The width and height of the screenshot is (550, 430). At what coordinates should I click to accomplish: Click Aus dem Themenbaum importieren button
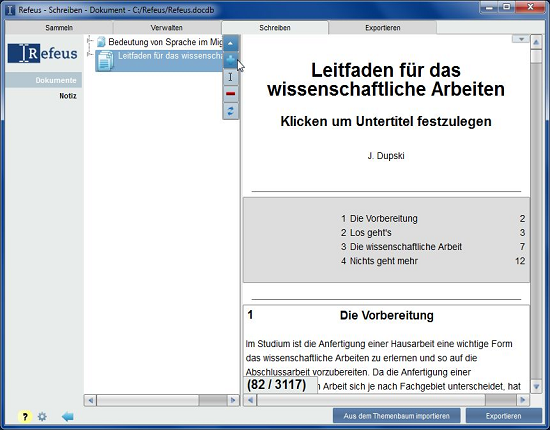(396, 416)
